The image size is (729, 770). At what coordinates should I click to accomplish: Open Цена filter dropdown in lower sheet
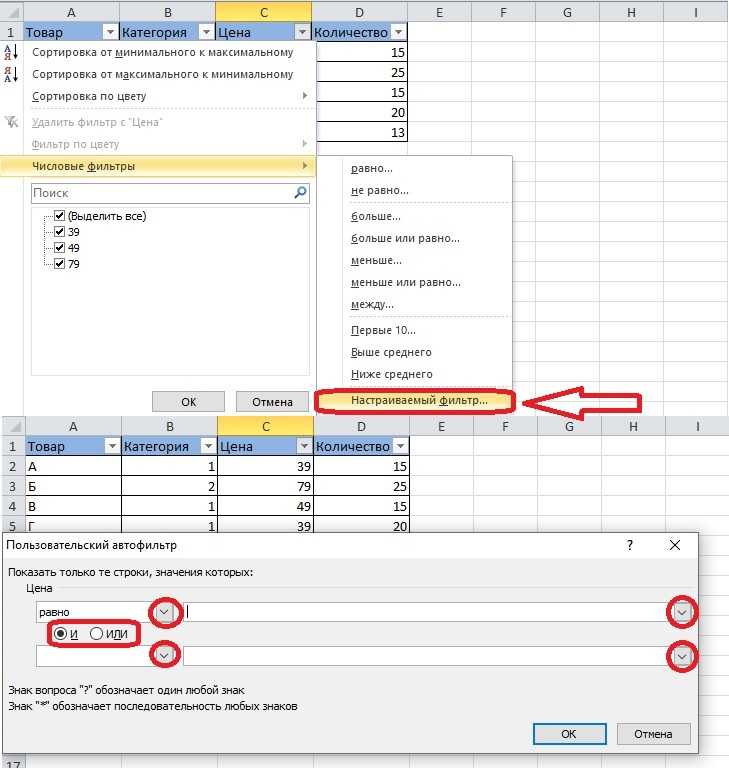(304, 446)
